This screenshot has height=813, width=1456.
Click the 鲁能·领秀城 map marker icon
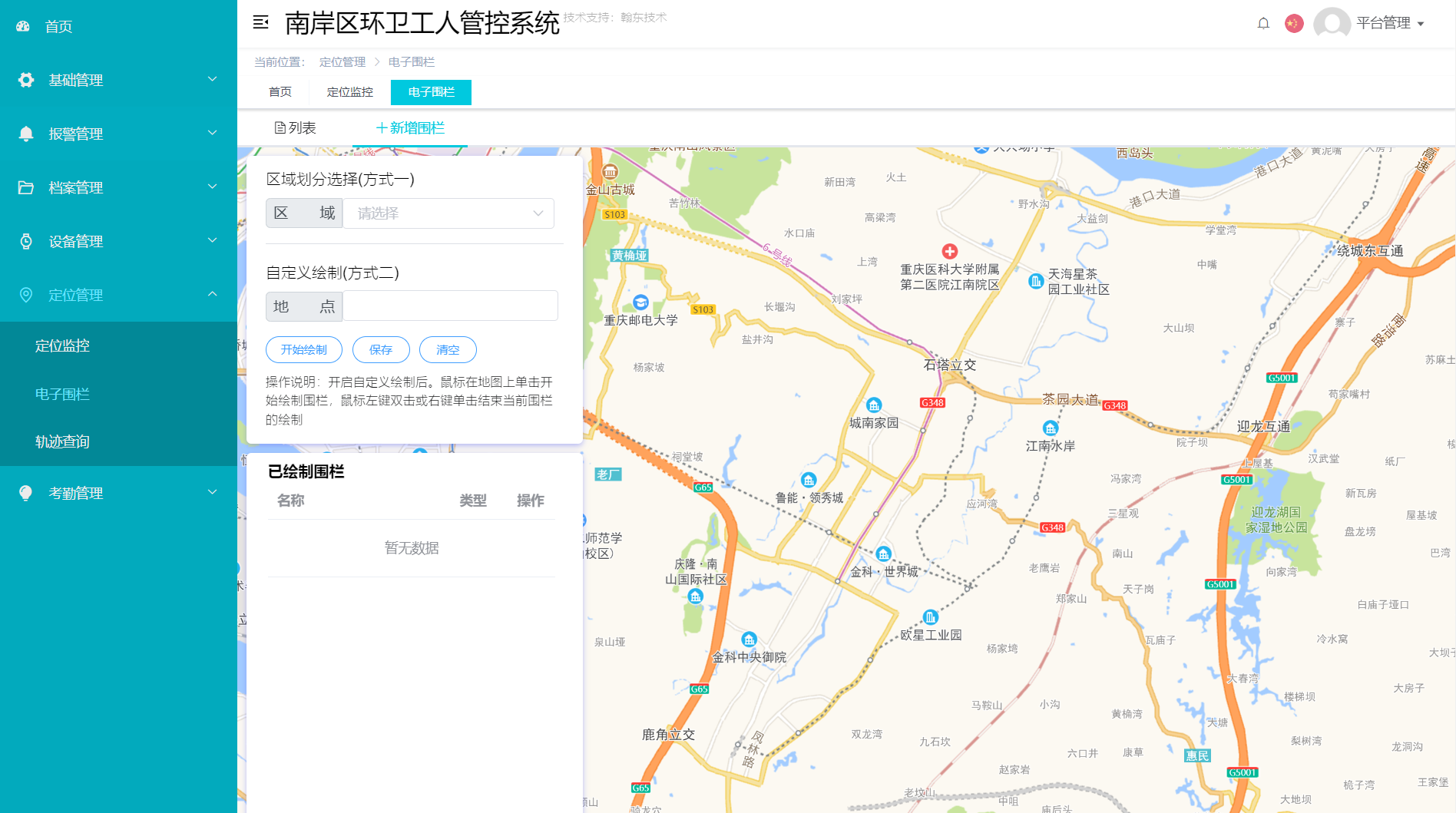coord(809,481)
